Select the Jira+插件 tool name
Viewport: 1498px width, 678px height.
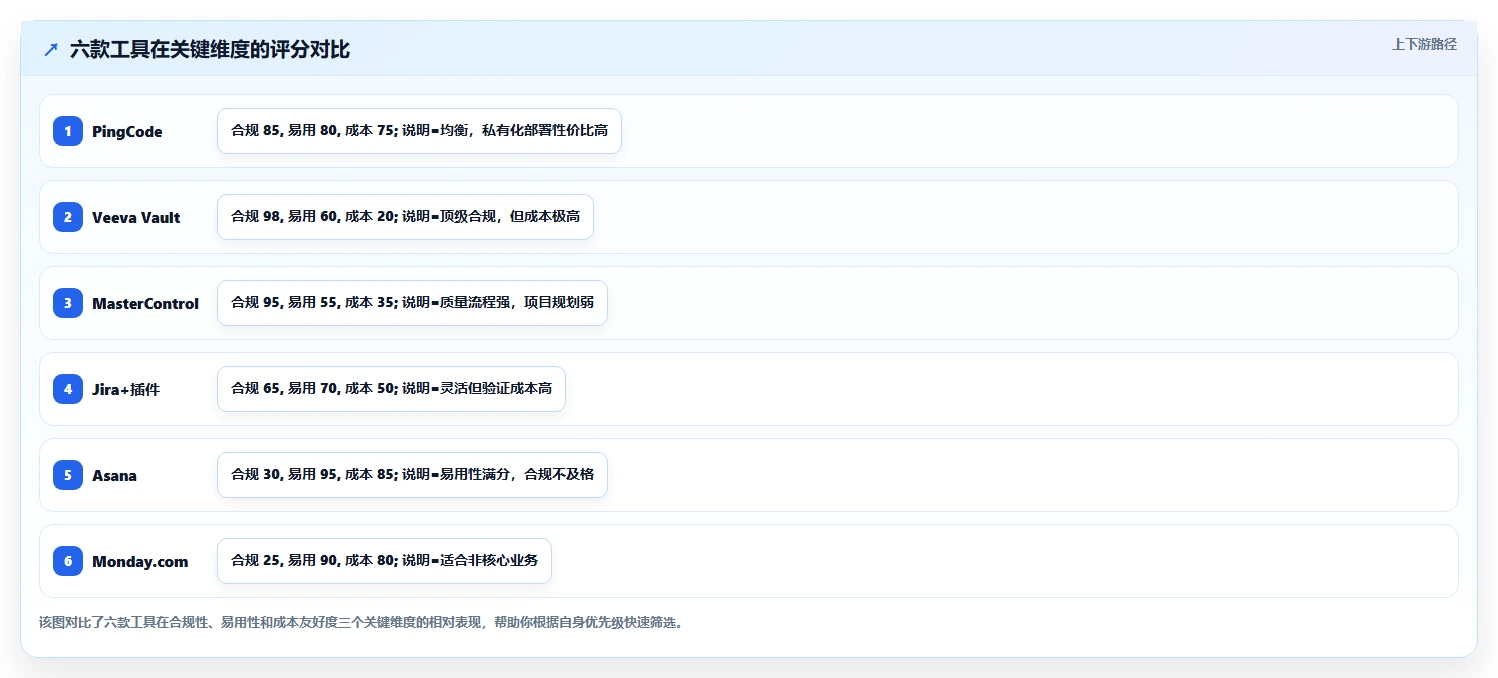click(126, 390)
